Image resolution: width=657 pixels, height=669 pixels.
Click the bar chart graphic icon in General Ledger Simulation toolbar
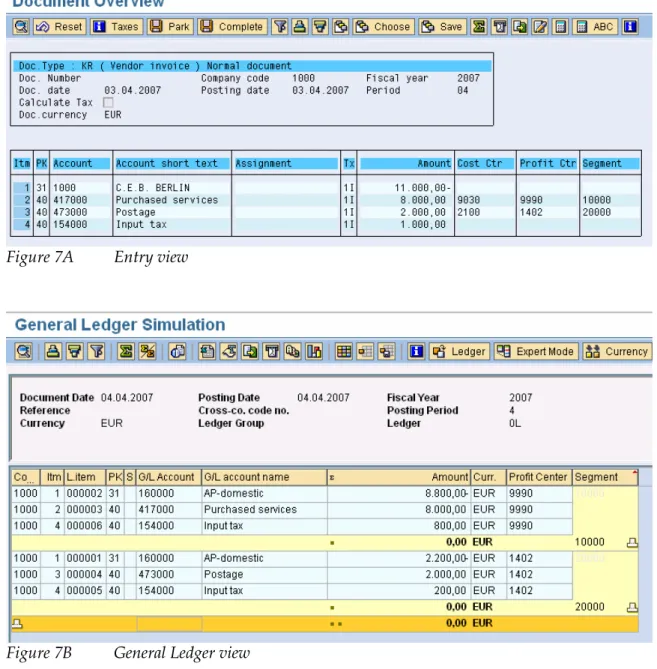314,352
